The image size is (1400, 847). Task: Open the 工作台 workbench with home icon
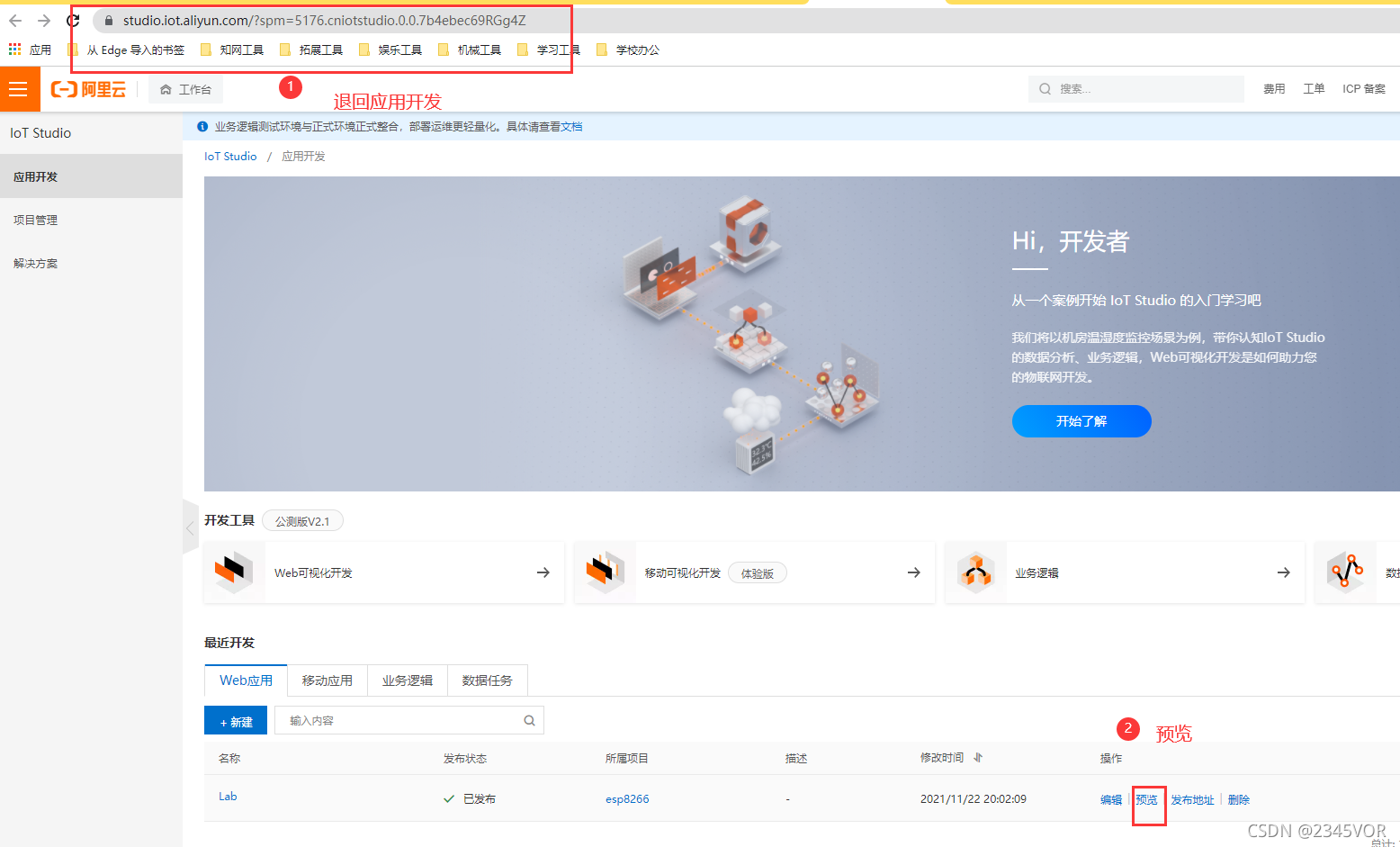(185, 89)
